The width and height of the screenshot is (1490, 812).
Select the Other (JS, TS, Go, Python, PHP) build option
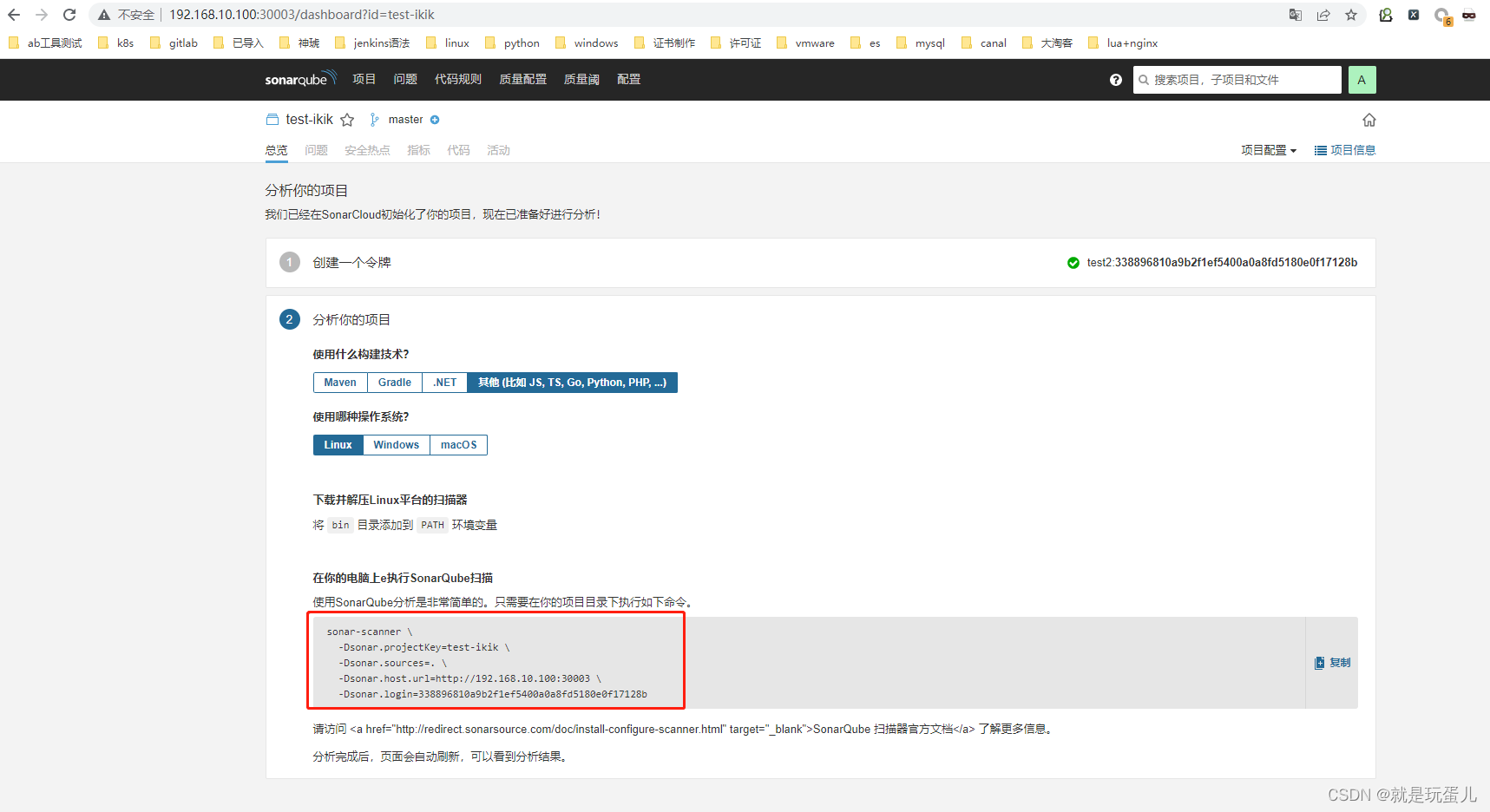point(573,383)
